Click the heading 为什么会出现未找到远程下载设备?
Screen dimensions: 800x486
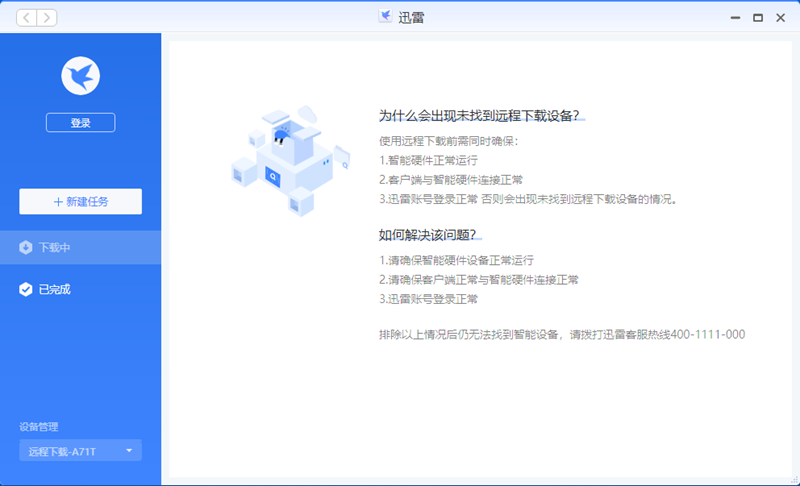(x=479, y=116)
